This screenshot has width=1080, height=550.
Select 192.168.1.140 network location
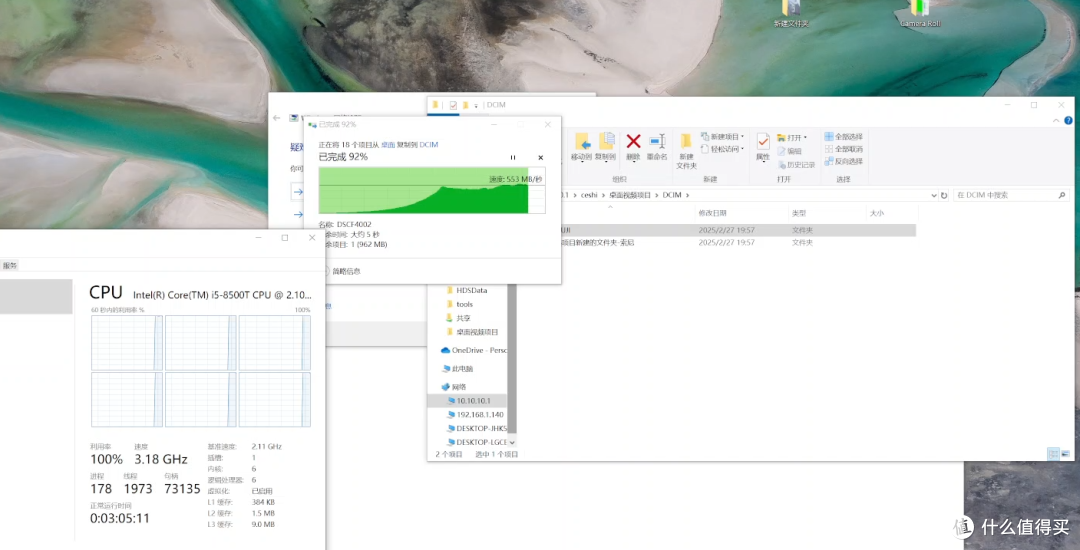[x=475, y=414]
